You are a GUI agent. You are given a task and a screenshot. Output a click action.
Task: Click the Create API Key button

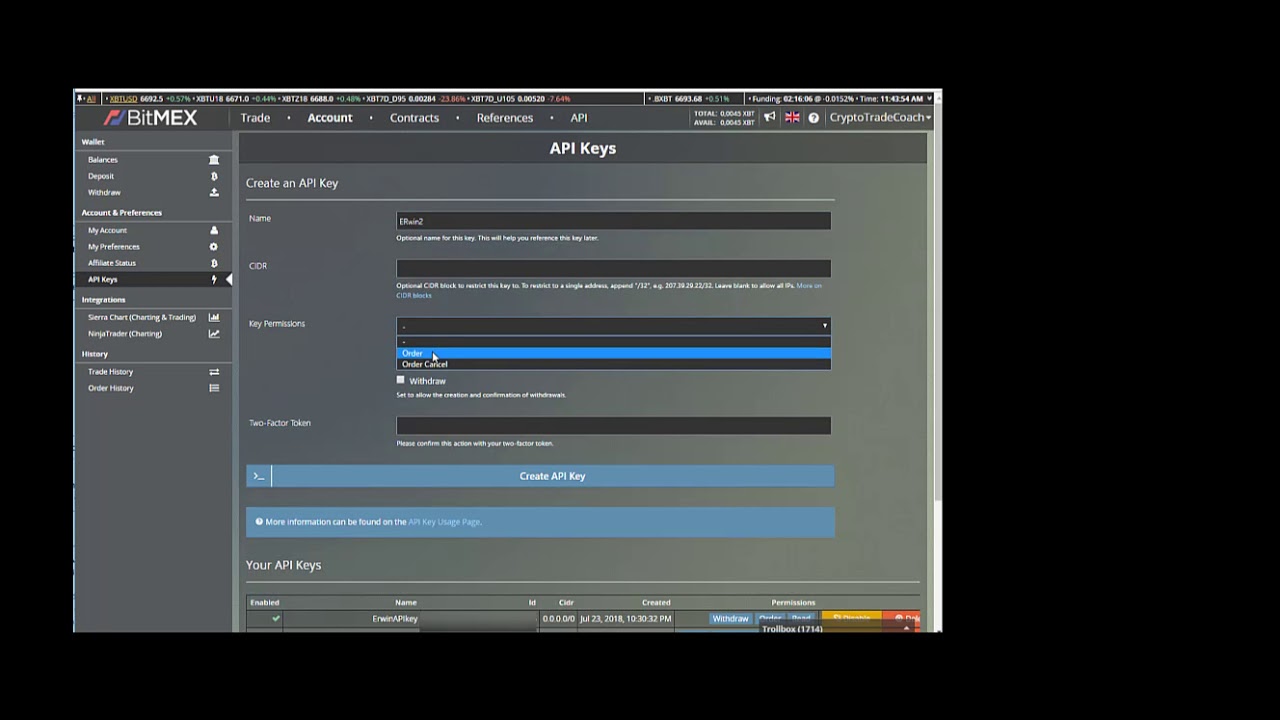coord(552,476)
